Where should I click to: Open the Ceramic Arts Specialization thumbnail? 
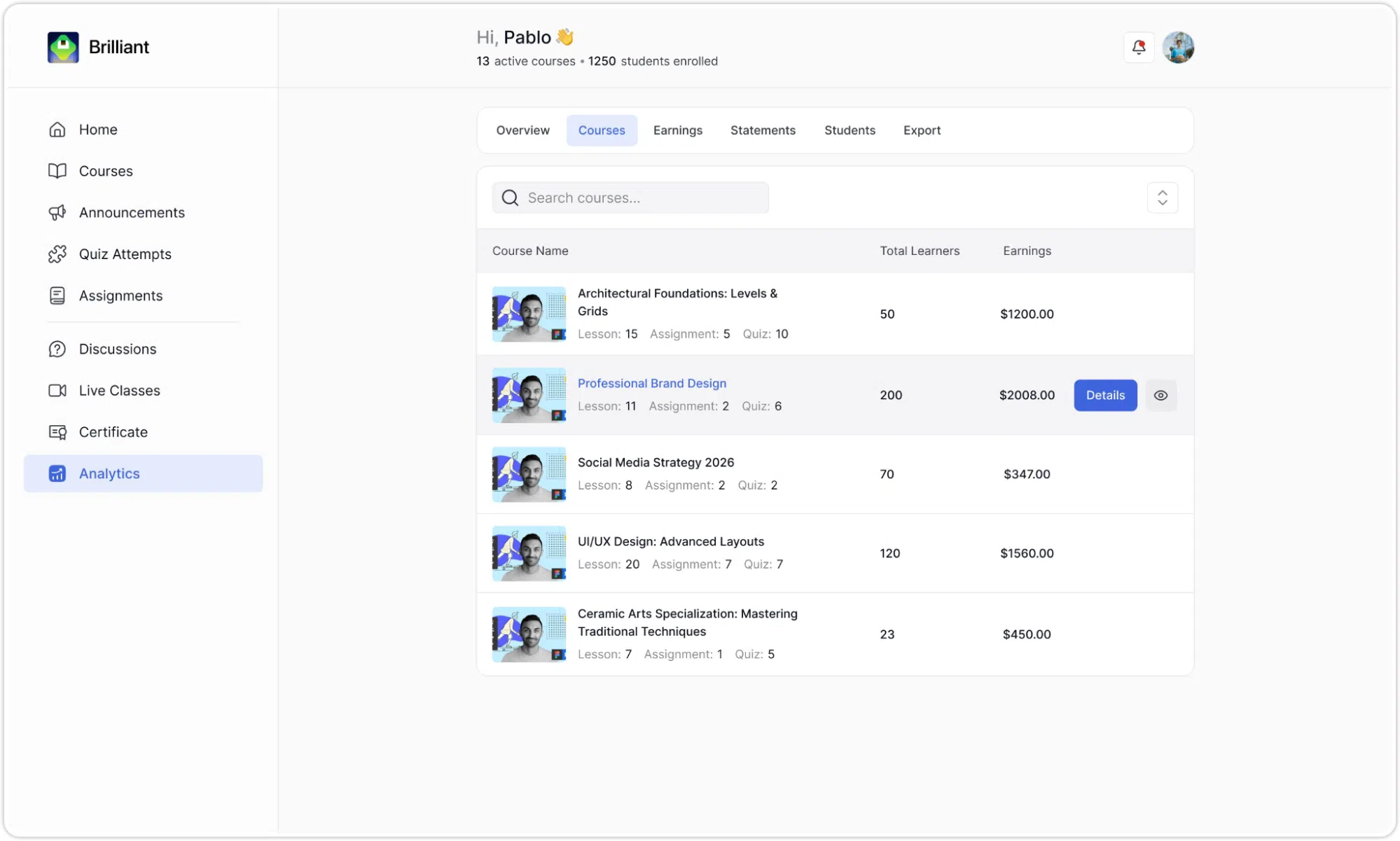tap(529, 634)
